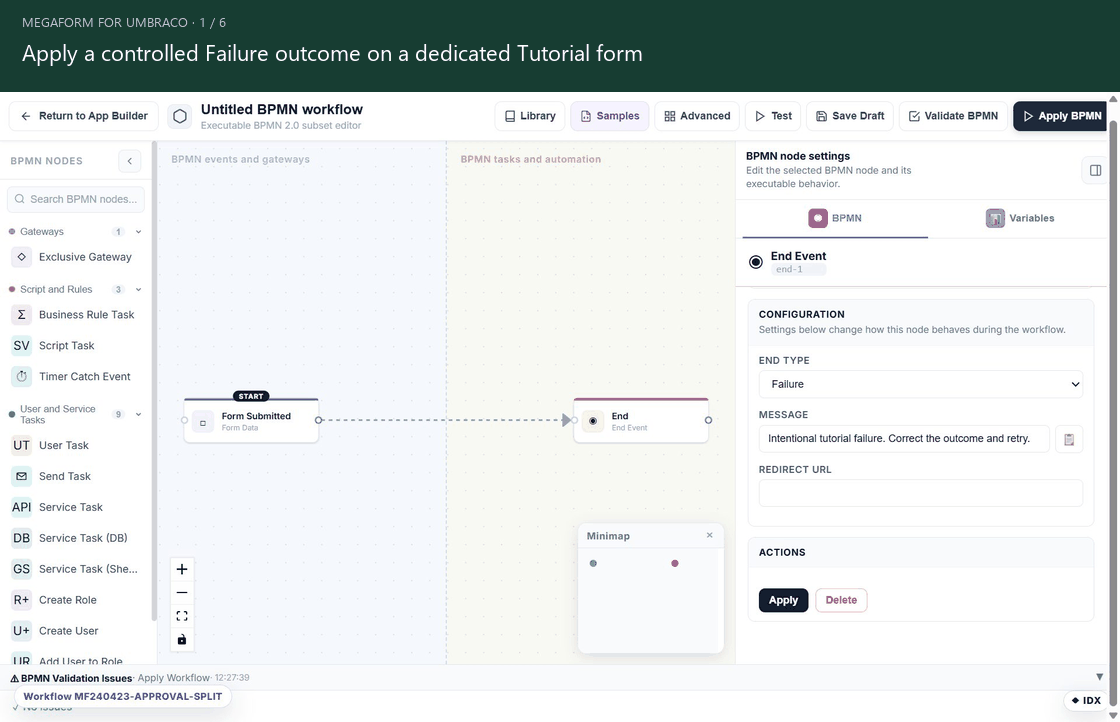Open the message variable picker clipboard icon

click(x=1069, y=439)
